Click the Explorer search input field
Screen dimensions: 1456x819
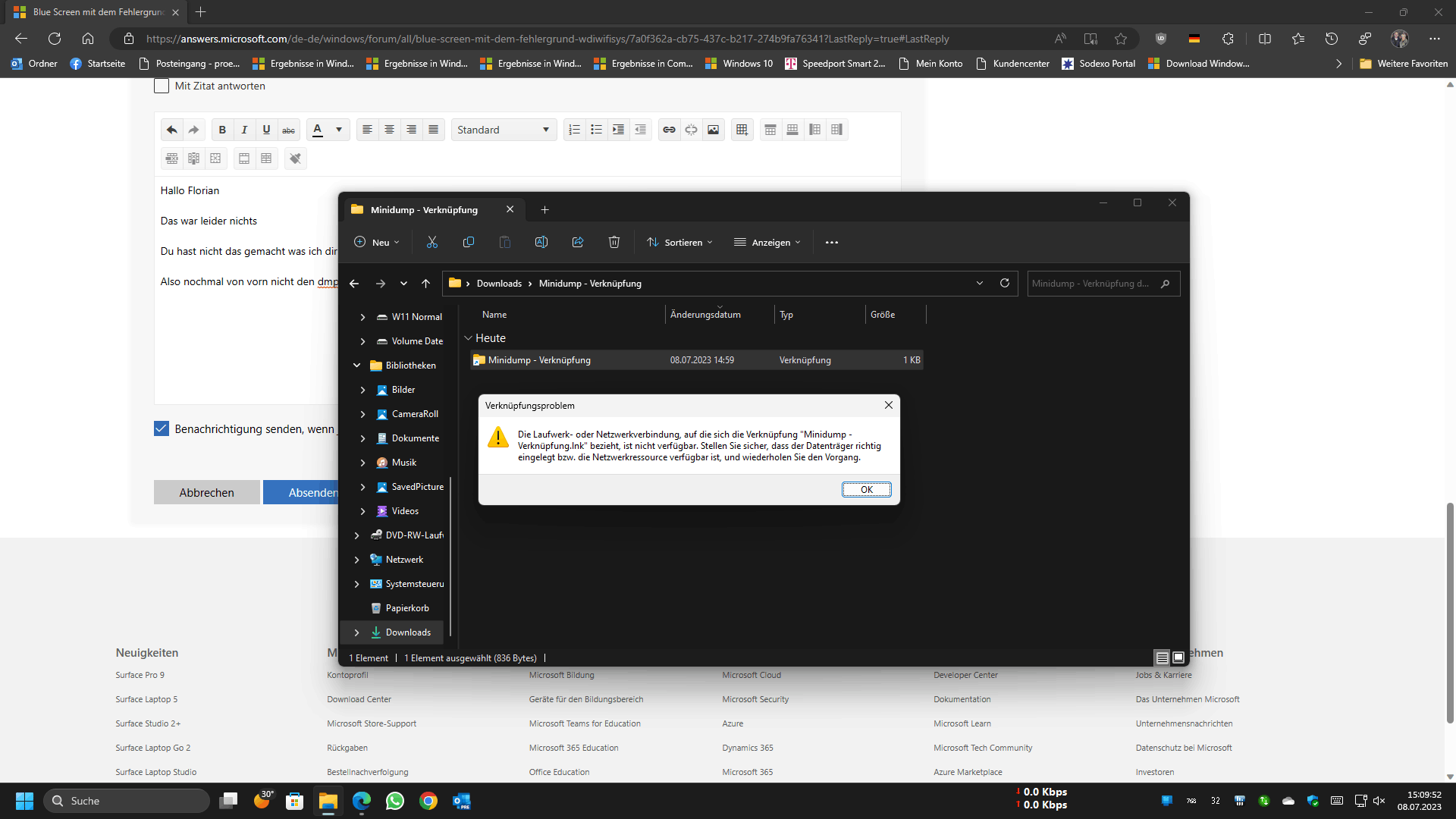pos(1090,283)
